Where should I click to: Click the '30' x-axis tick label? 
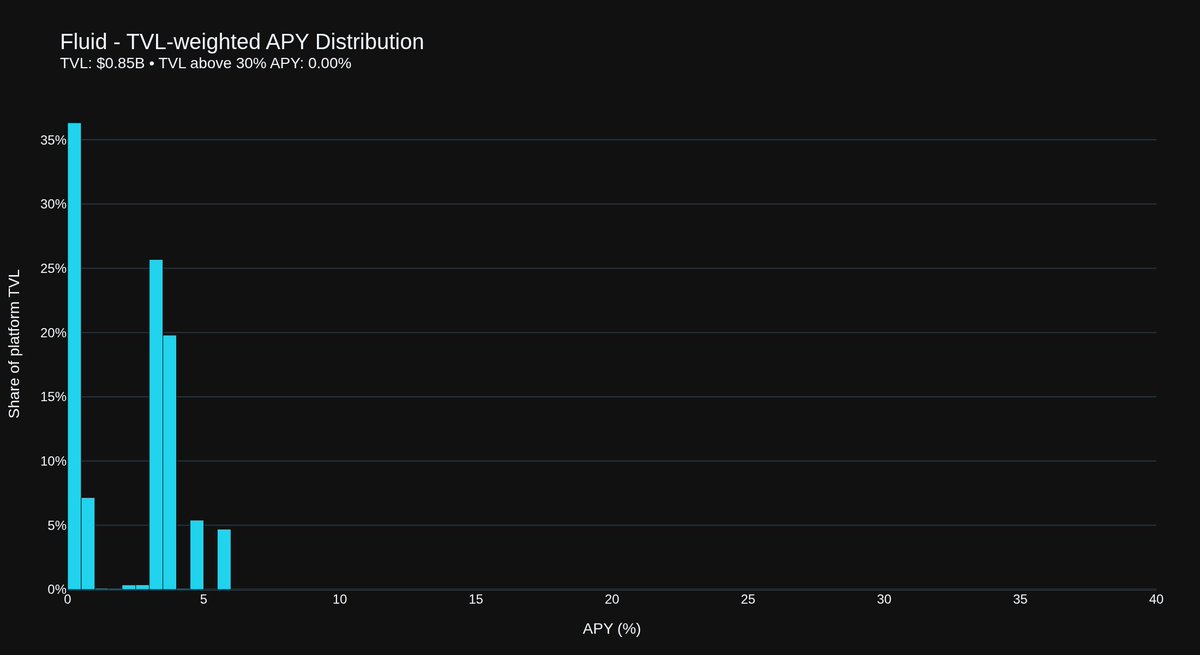click(884, 600)
